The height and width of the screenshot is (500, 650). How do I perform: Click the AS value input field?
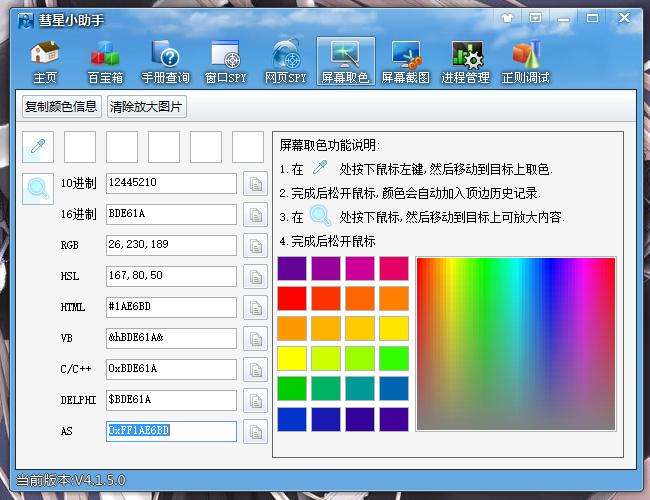click(171, 431)
